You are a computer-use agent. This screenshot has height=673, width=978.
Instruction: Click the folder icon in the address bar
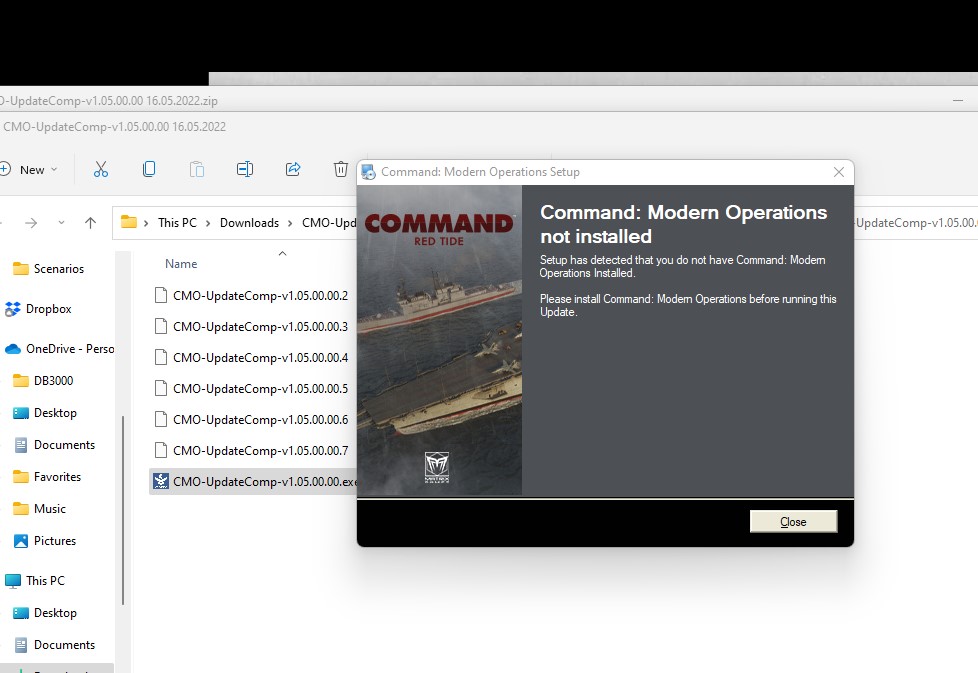coord(128,222)
